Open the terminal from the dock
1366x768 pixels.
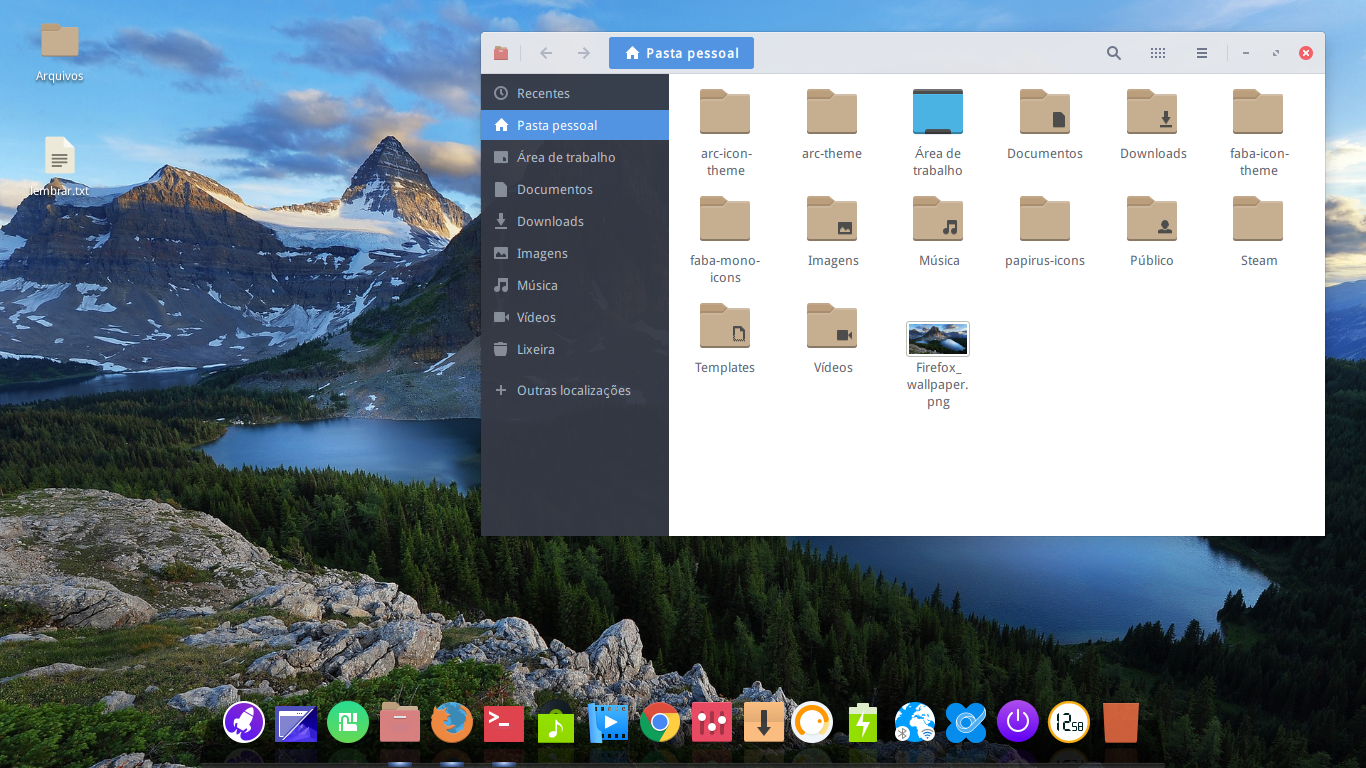pos(504,722)
